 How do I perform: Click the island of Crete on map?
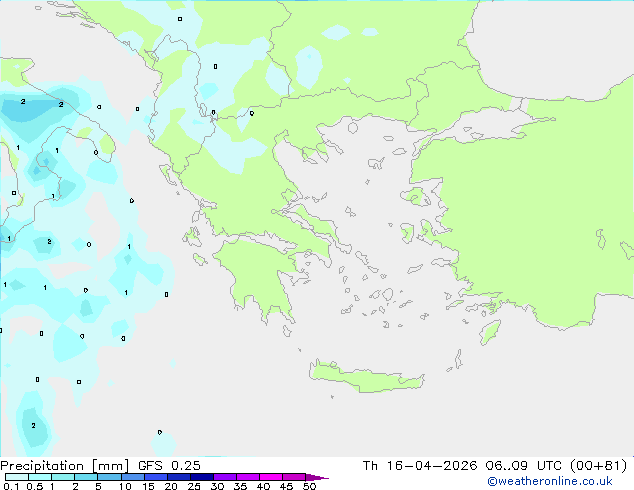[x=366, y=377]
